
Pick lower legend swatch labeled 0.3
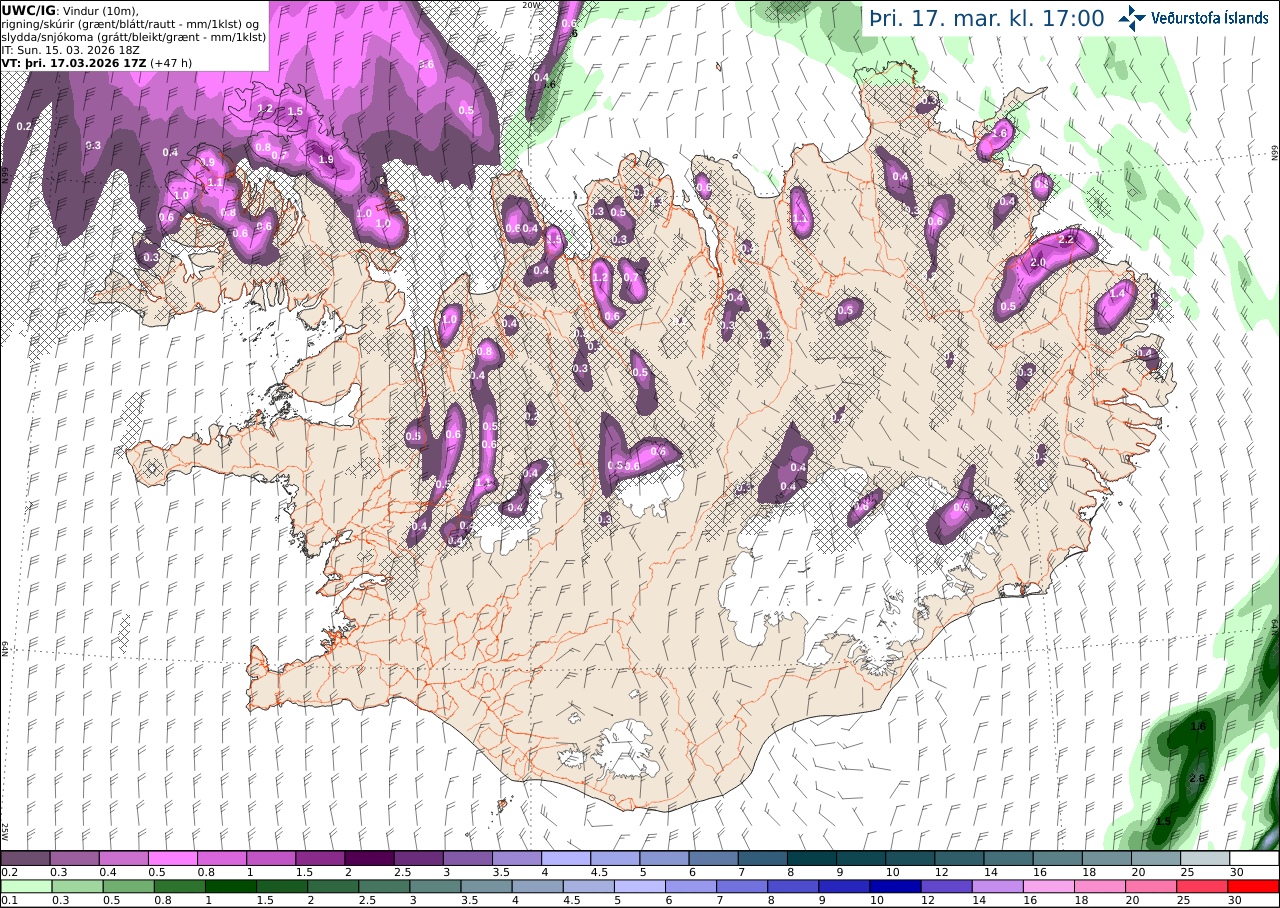click(x=77, y=886)
